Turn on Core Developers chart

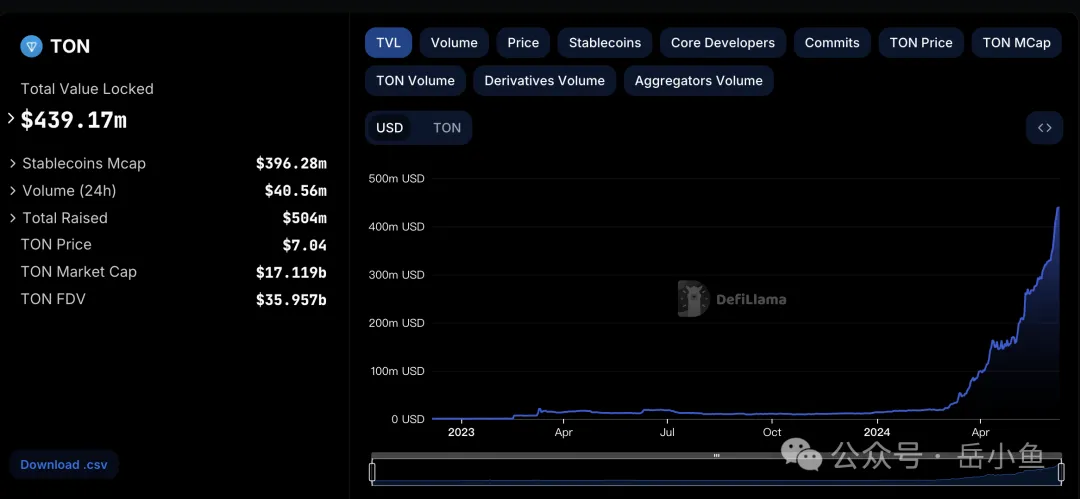click(x=723, y=43)
